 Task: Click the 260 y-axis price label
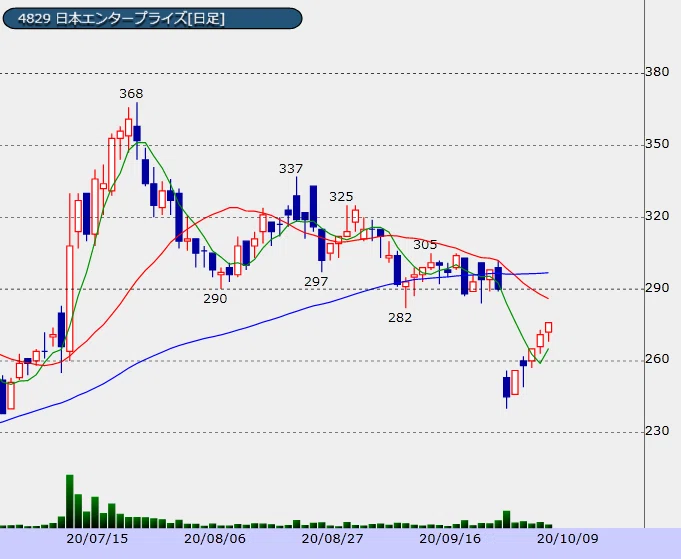[x=657, y=359]
